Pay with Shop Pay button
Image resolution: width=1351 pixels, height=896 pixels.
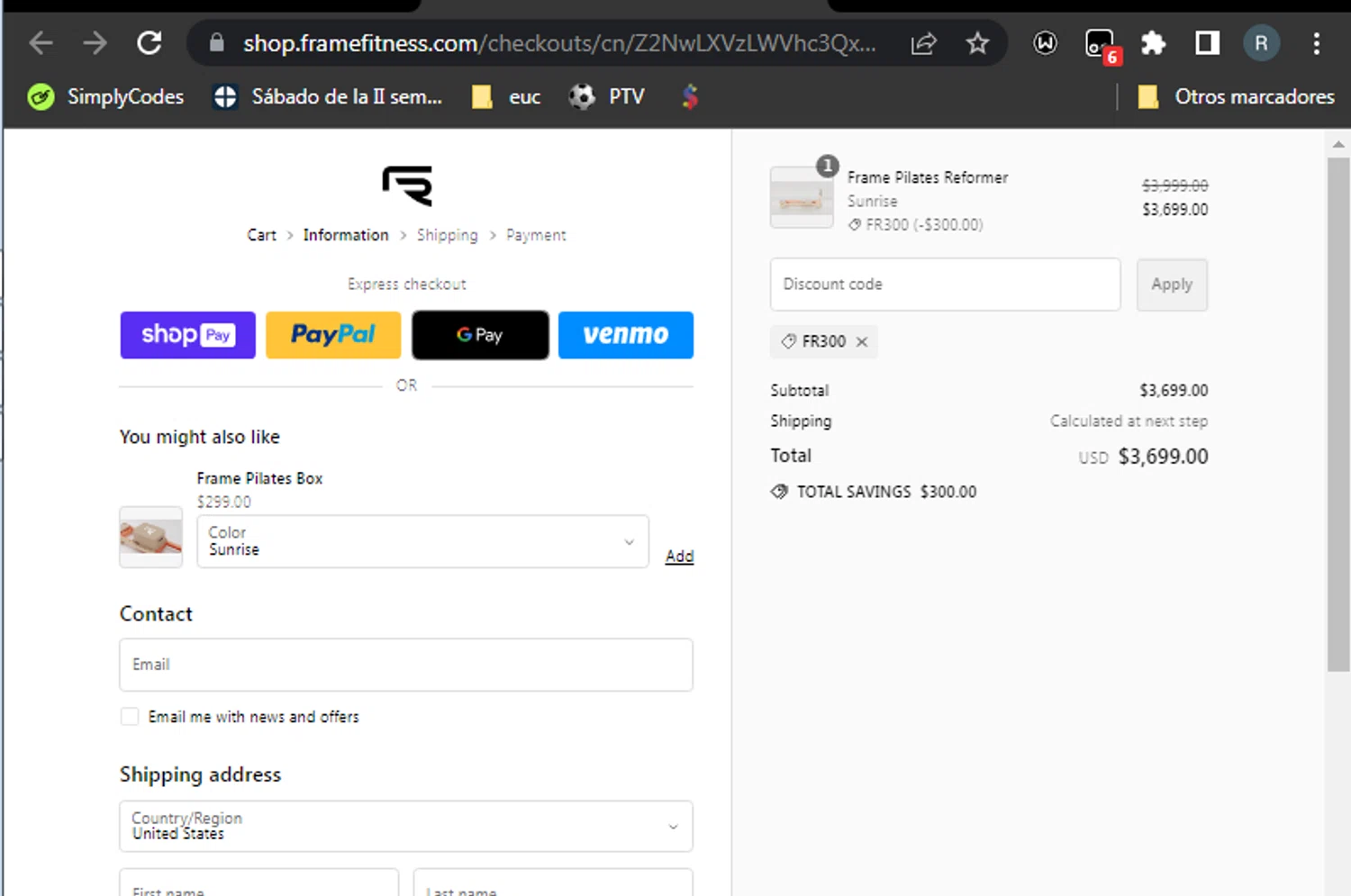[188, 335]
